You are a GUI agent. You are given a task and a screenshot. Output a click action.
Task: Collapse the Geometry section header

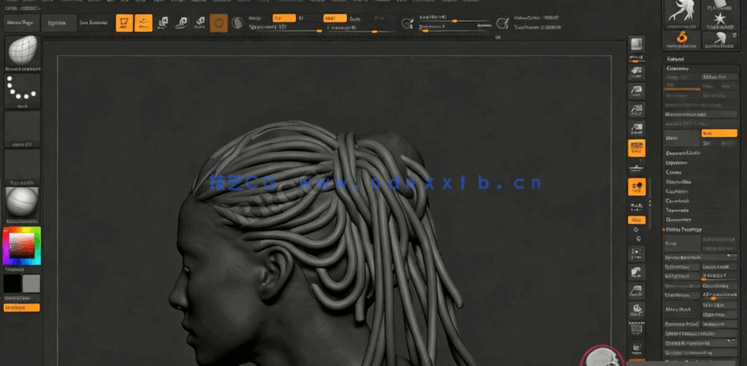(x=677, y=68)
